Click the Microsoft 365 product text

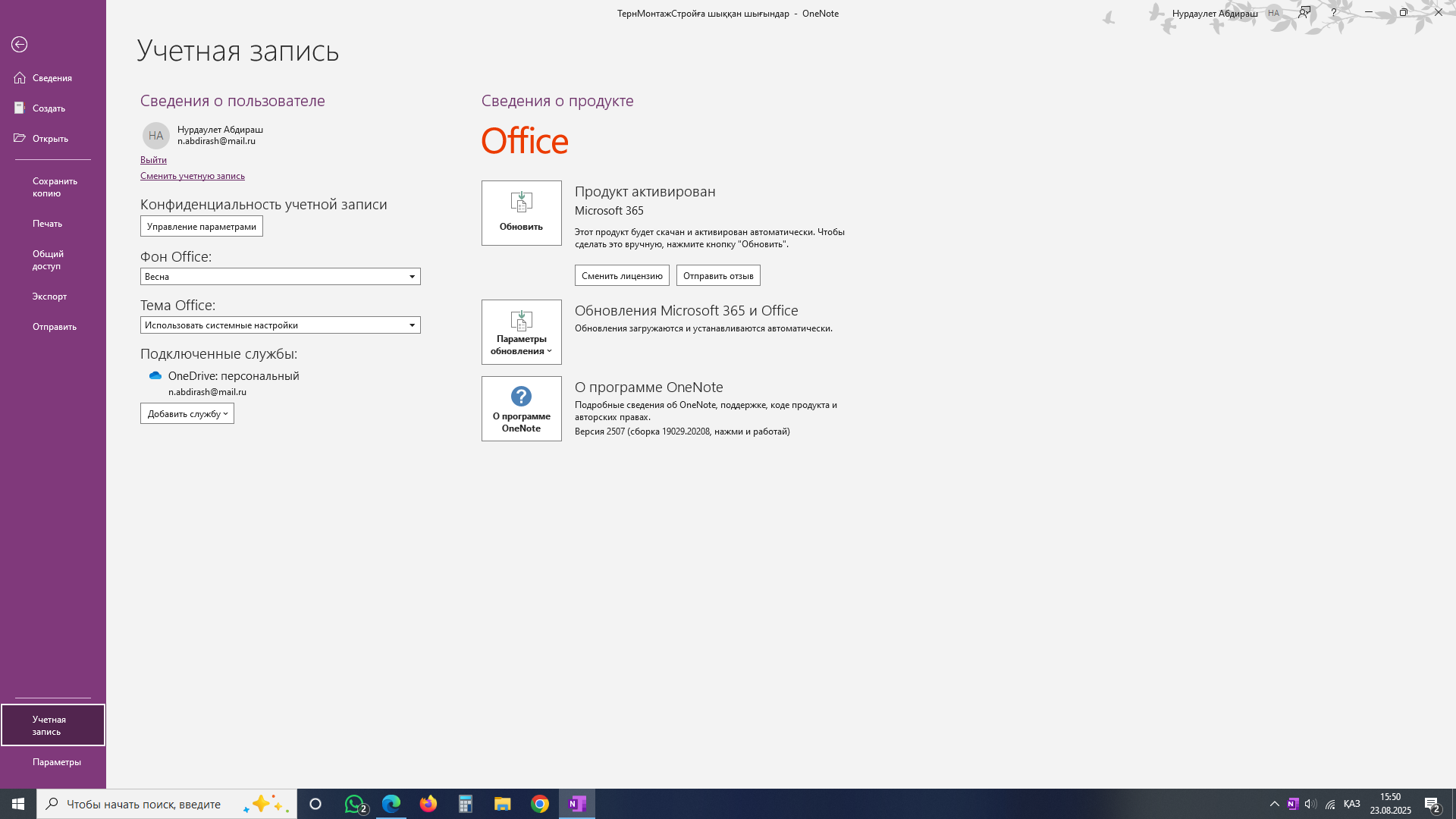coord(609,211)
